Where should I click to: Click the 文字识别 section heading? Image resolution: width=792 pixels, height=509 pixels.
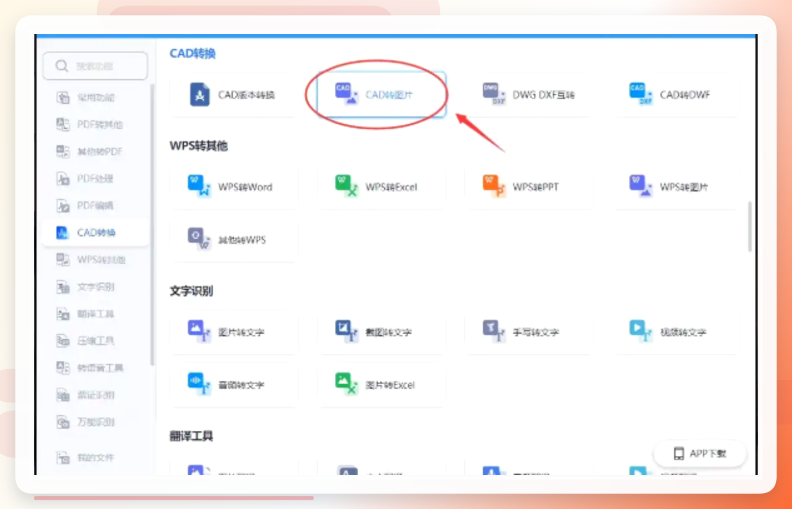pos(191,291)
